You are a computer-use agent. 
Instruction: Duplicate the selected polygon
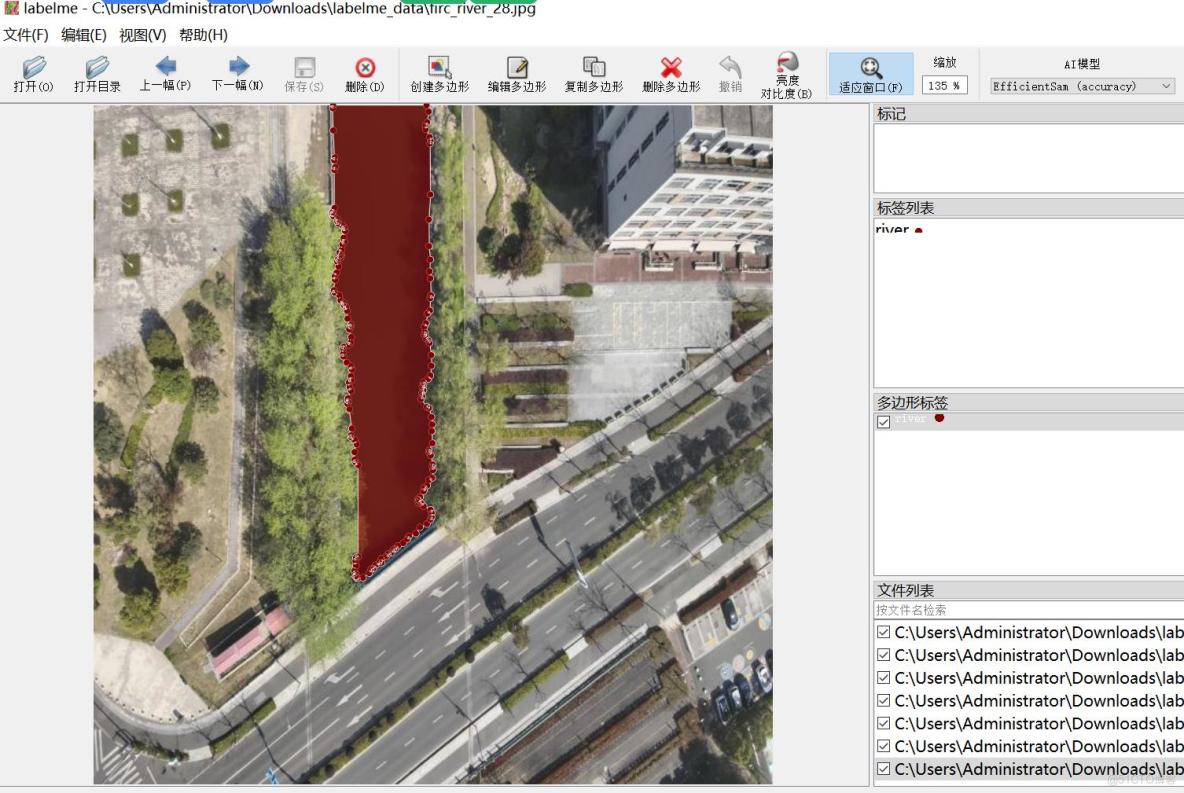tap(594, 73)
